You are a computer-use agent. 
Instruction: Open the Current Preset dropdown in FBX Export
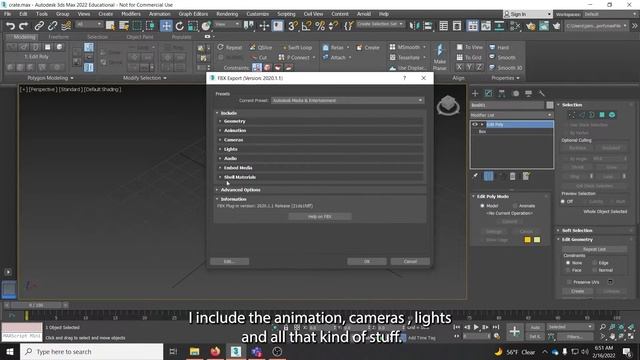[x=348, y=100]
